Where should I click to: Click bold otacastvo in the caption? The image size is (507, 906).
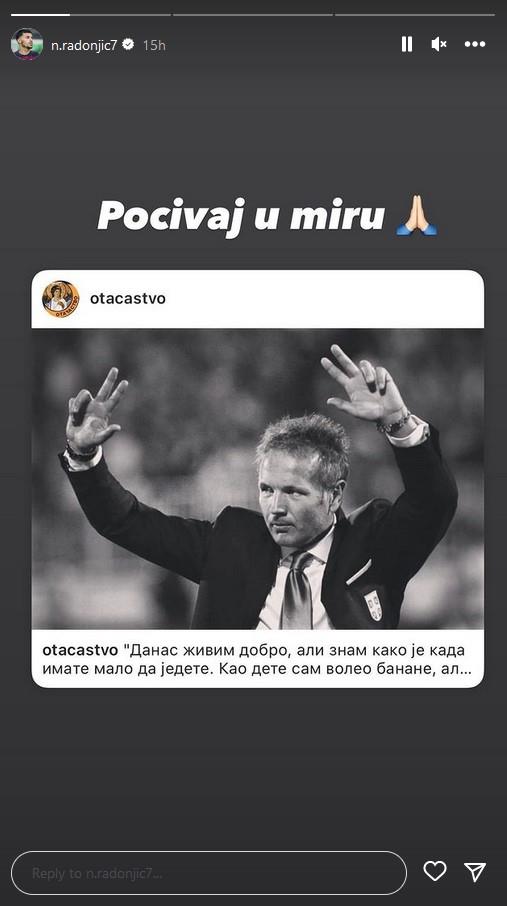coord(80,651)
